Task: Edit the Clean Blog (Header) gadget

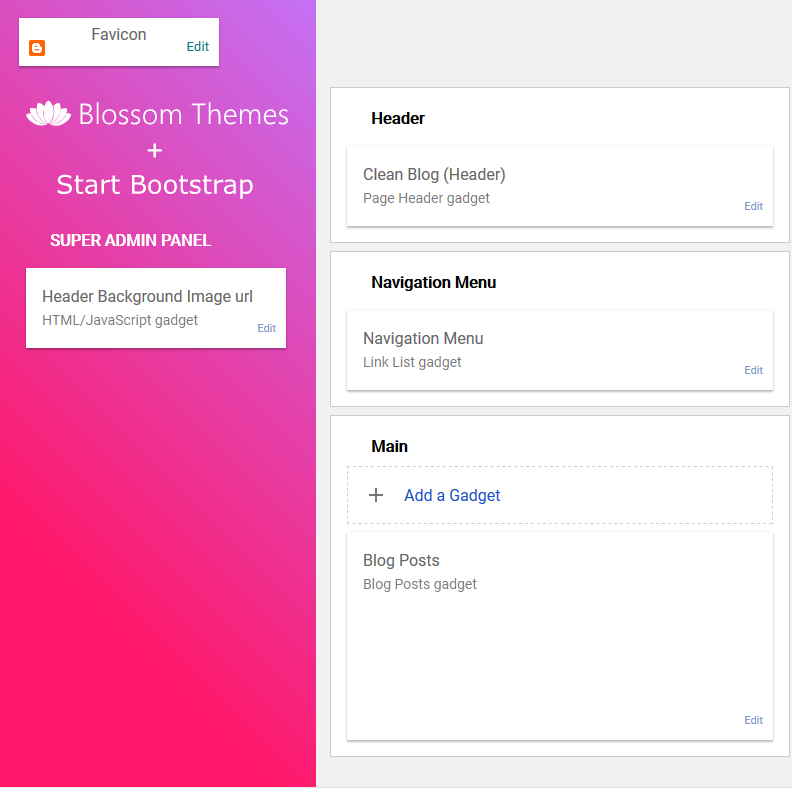Action: coord(754,206)
